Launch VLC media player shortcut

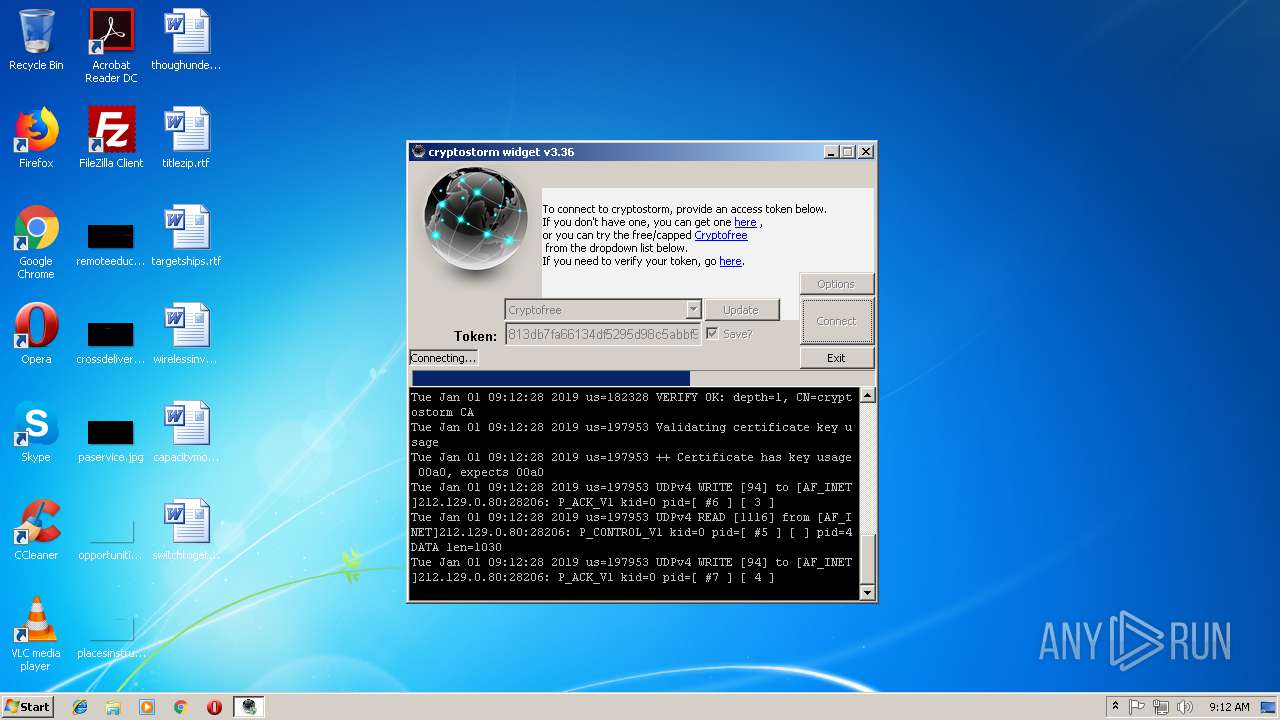pyautogui.click(x=36, y=634)
